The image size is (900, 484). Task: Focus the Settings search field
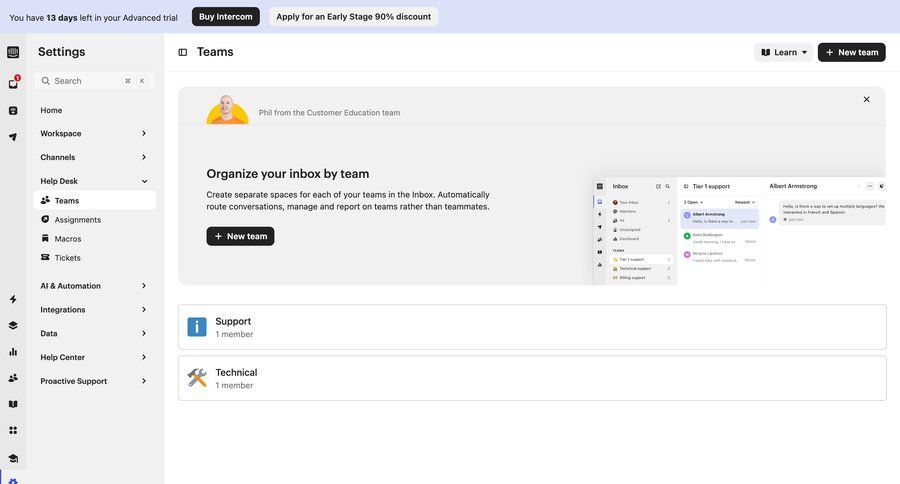click(94, 81)
